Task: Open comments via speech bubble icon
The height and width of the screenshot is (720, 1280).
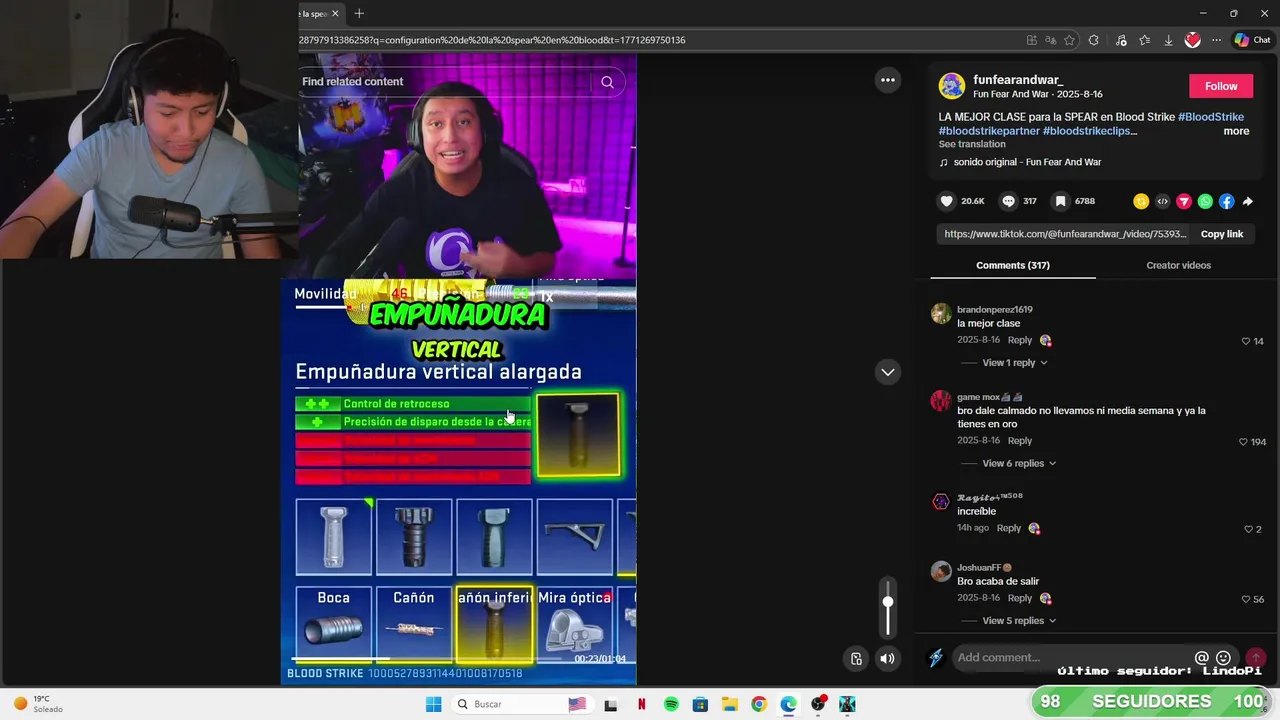Action: pos(1008,201)
